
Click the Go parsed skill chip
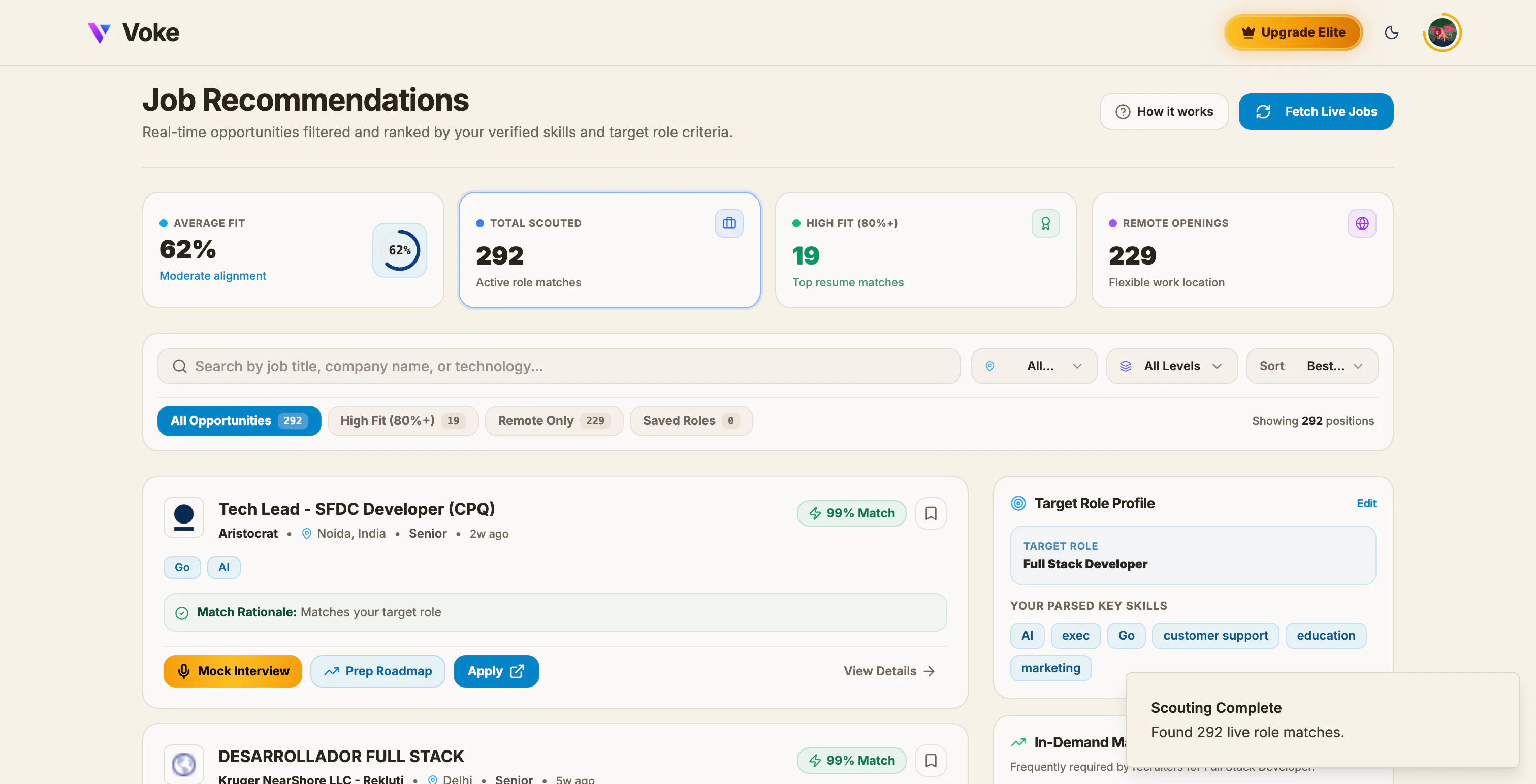(x=1126, y=636)
